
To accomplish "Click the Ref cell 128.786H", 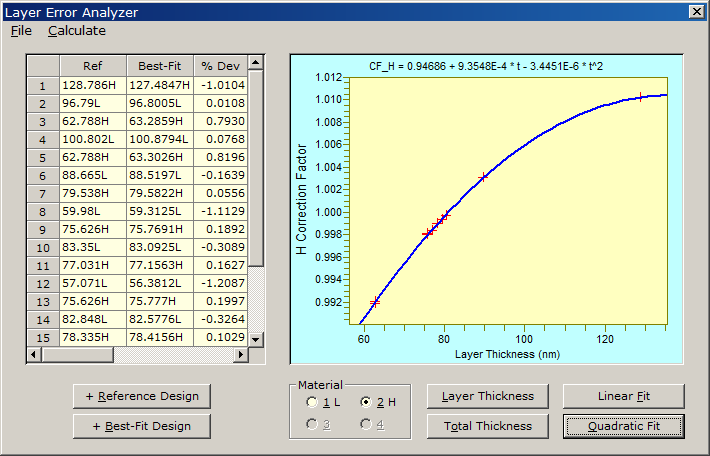I will point(93,85).
